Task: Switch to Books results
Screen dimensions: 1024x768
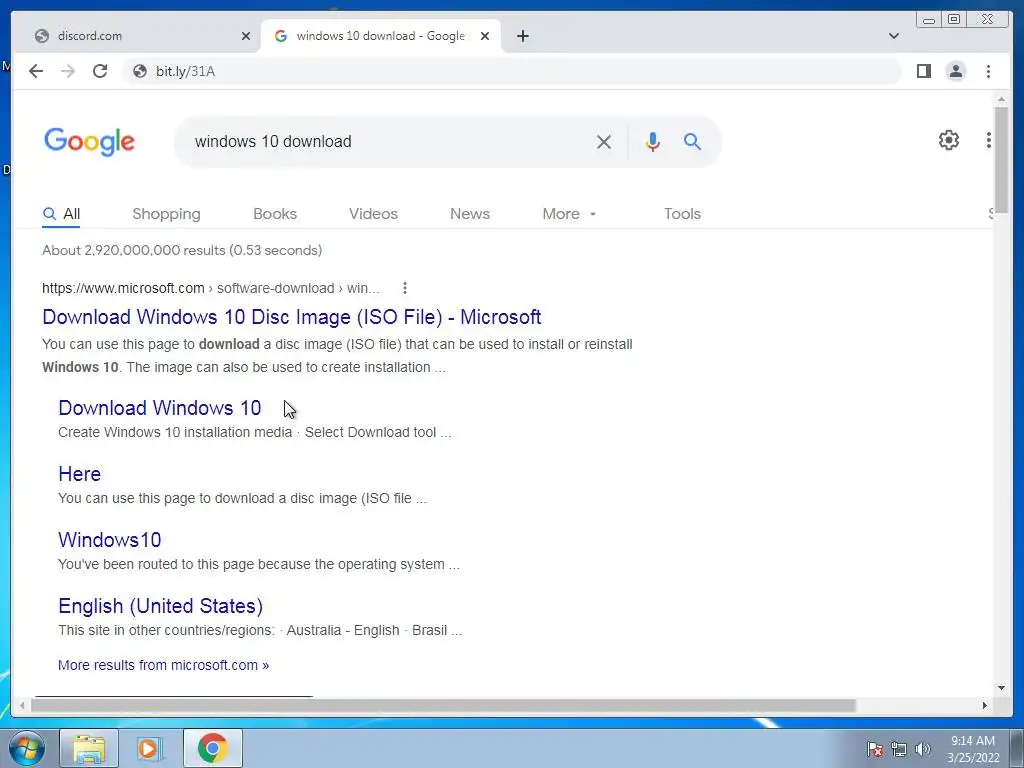Action: tap(275, 214)
